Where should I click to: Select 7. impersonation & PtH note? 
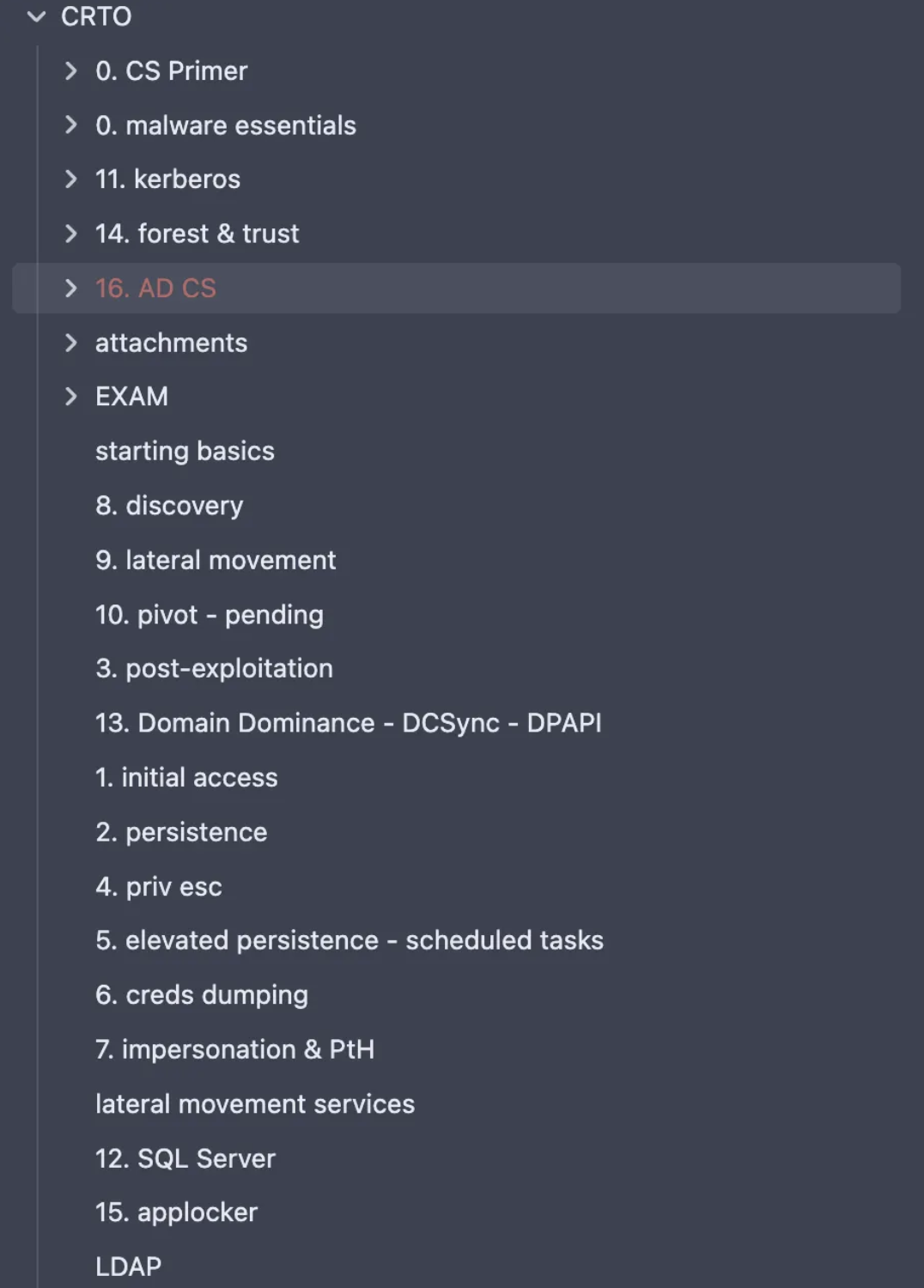pyautogui.click(x=234, y=1049)
